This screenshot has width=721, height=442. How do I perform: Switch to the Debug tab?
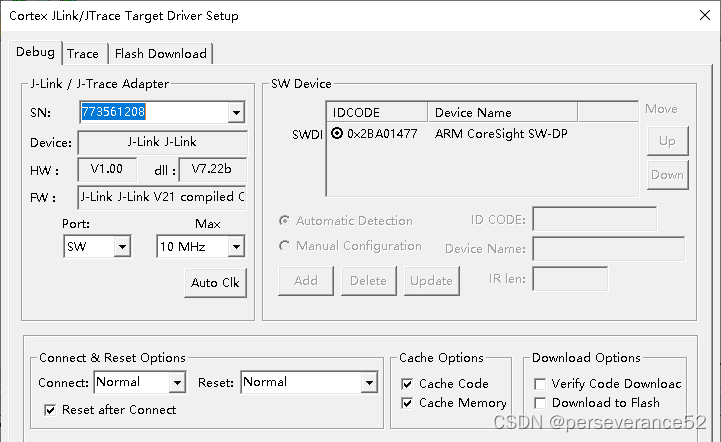[x=35, y=52]
